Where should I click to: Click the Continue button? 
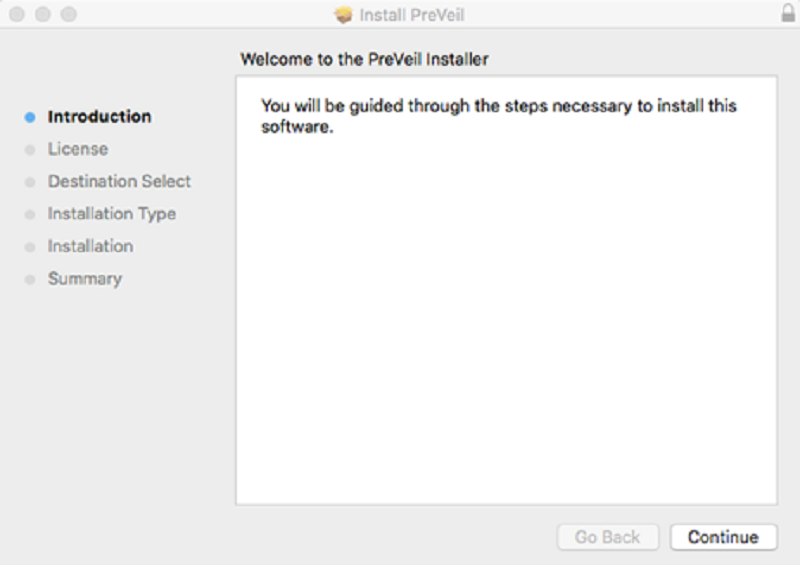coord(723,537)
